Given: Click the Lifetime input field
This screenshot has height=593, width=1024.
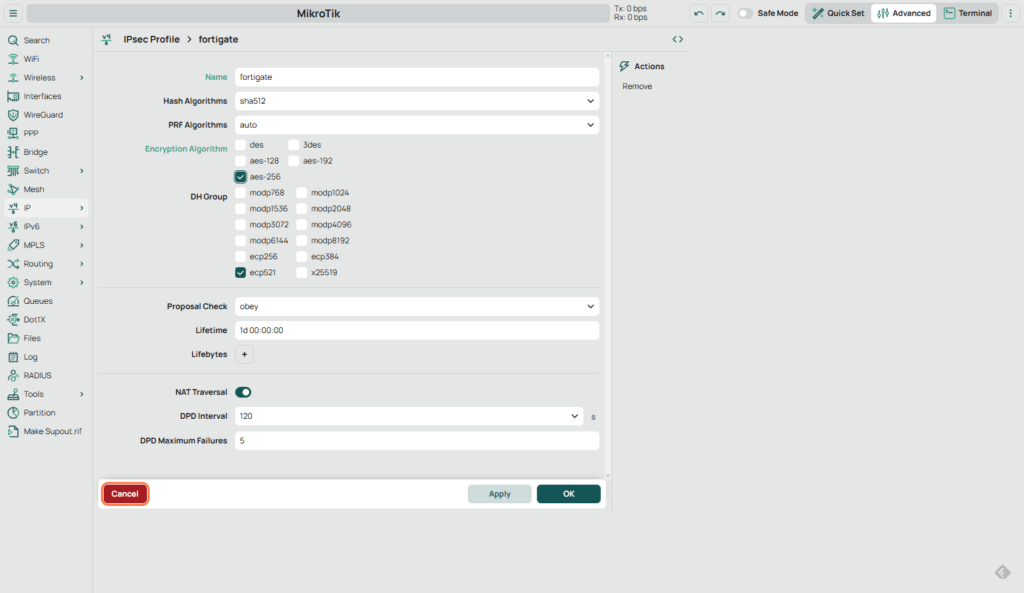Looking at the screenshot, I should (x=417, y=330).
